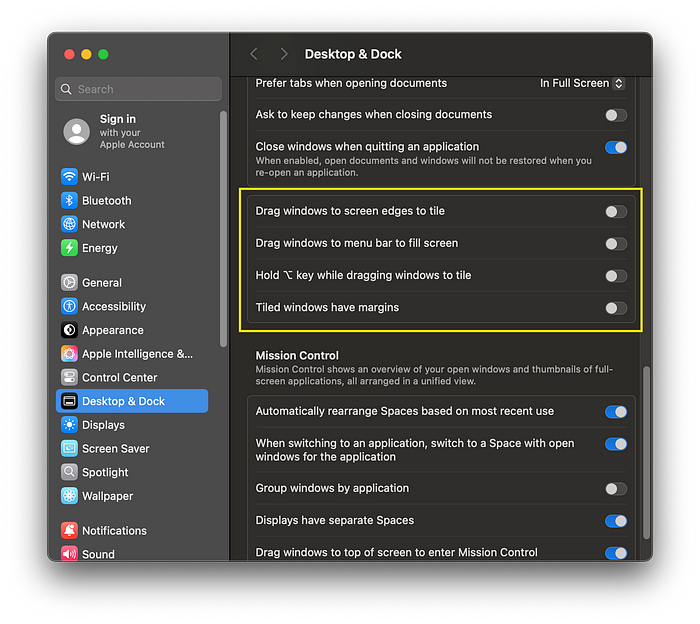Screen dimensions: 700x624
Task: Select Appearance in the sidebar
Action: pos(132,330)
